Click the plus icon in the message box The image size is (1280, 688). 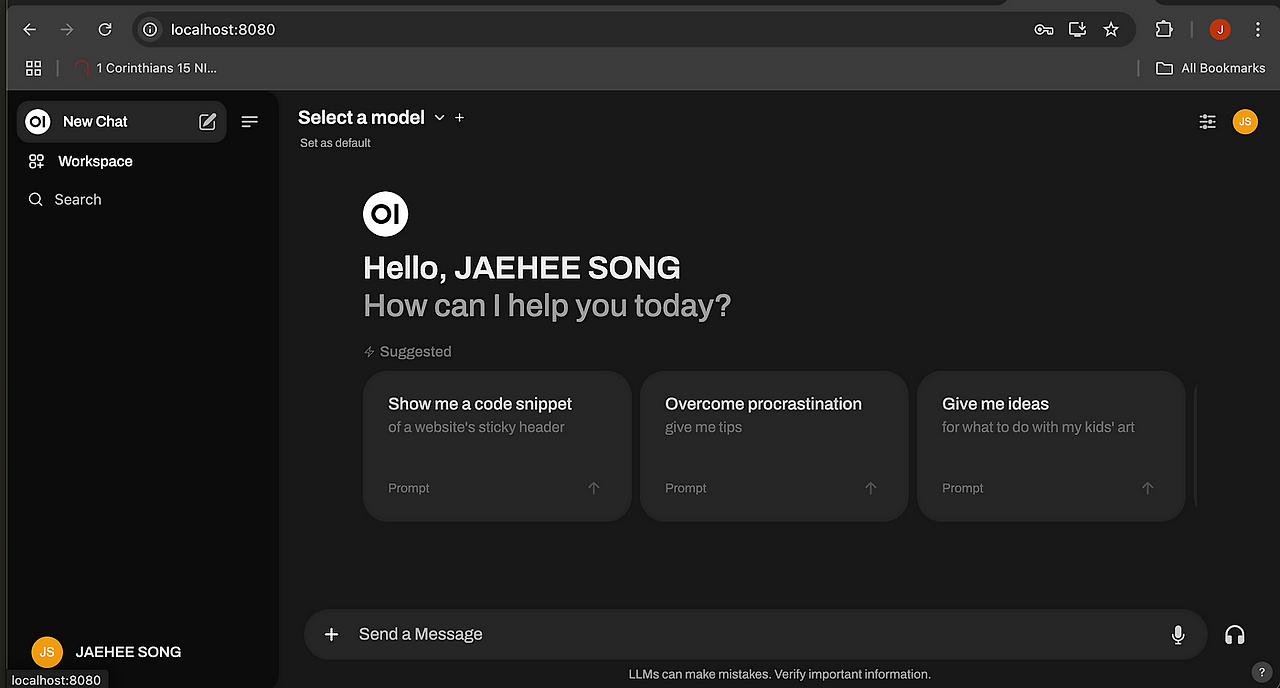[x=332, y=634]
